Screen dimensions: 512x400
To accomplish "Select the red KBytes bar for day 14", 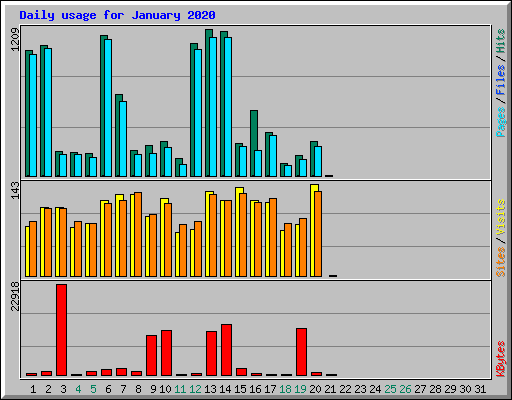I will 226,350.
